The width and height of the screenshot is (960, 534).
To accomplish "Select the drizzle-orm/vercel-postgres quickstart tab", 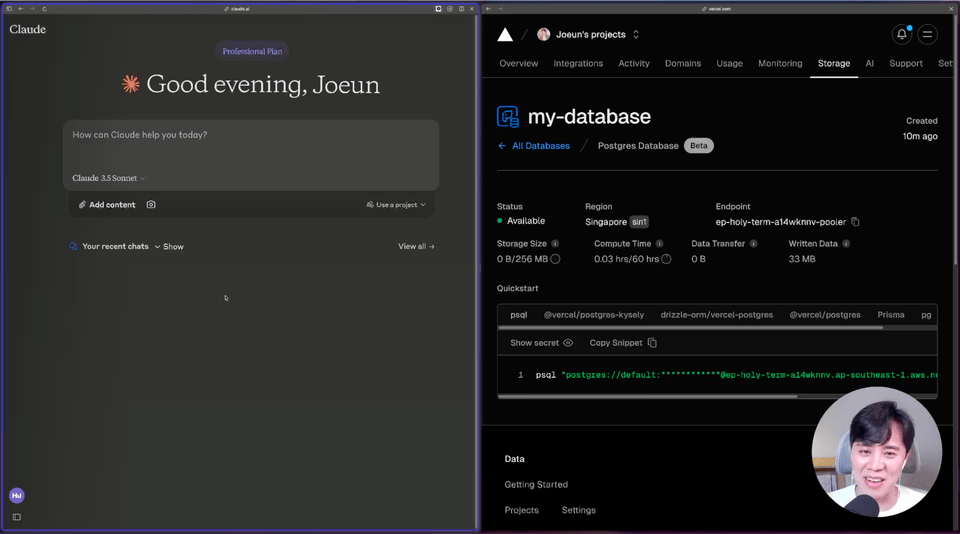I will tap(716, 315).
